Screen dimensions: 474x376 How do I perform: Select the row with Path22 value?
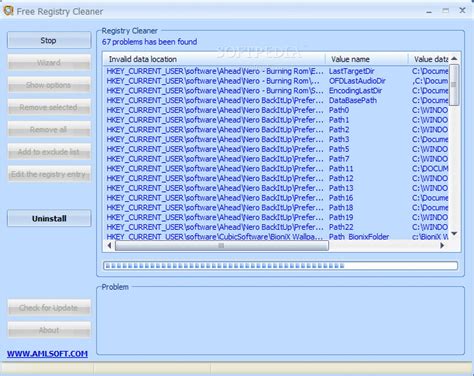pyautogui.click(x=277, y=227)
